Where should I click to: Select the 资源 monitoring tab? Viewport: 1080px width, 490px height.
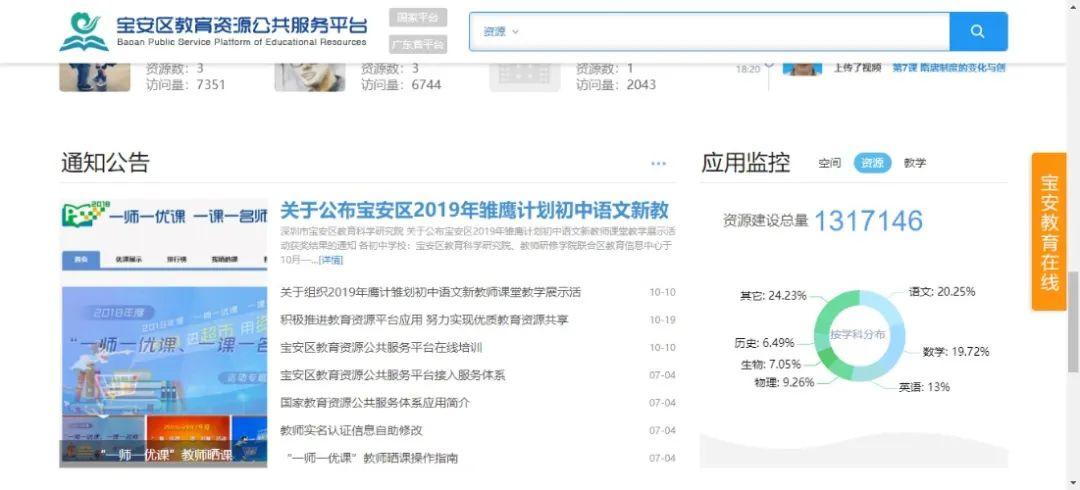(x=872, y=163)
